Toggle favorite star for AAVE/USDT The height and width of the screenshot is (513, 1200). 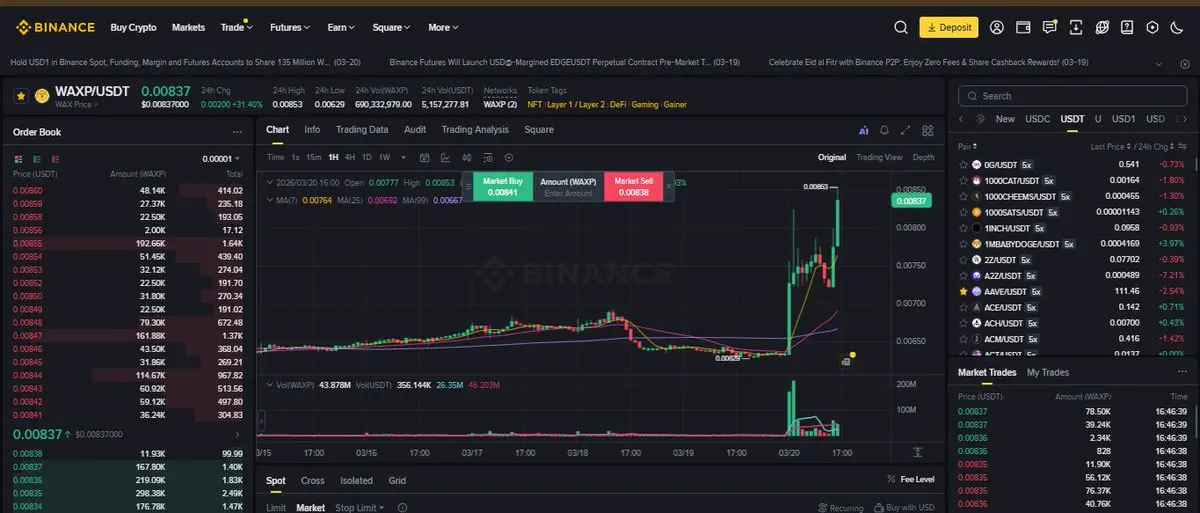963,291
